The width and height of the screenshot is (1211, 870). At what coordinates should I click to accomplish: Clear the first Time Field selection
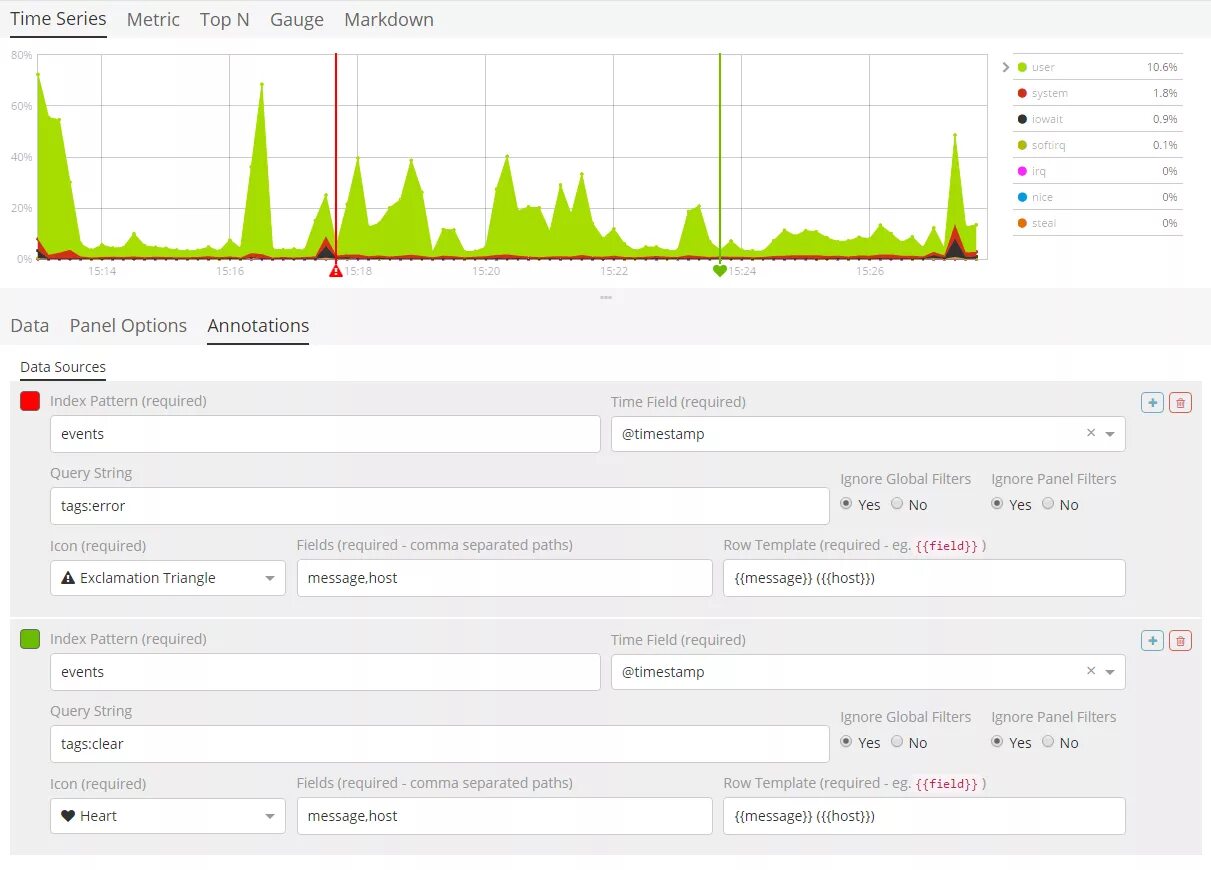click(1091, 433)
